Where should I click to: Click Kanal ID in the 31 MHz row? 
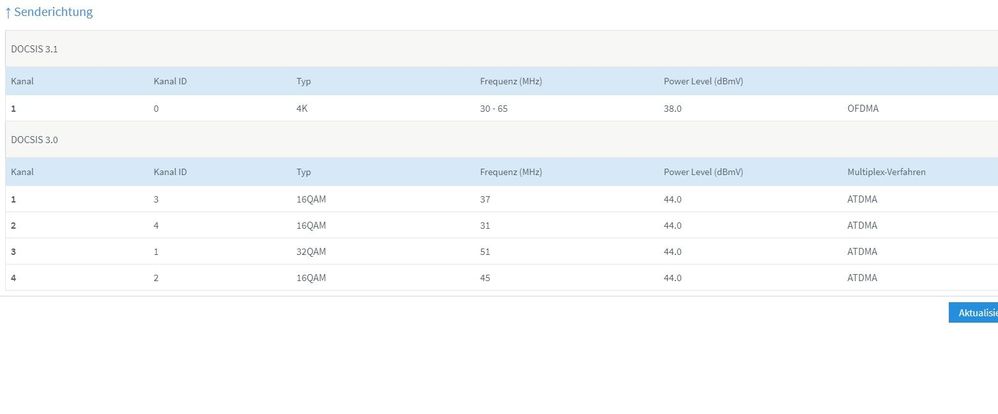click(x=156, y=225)
